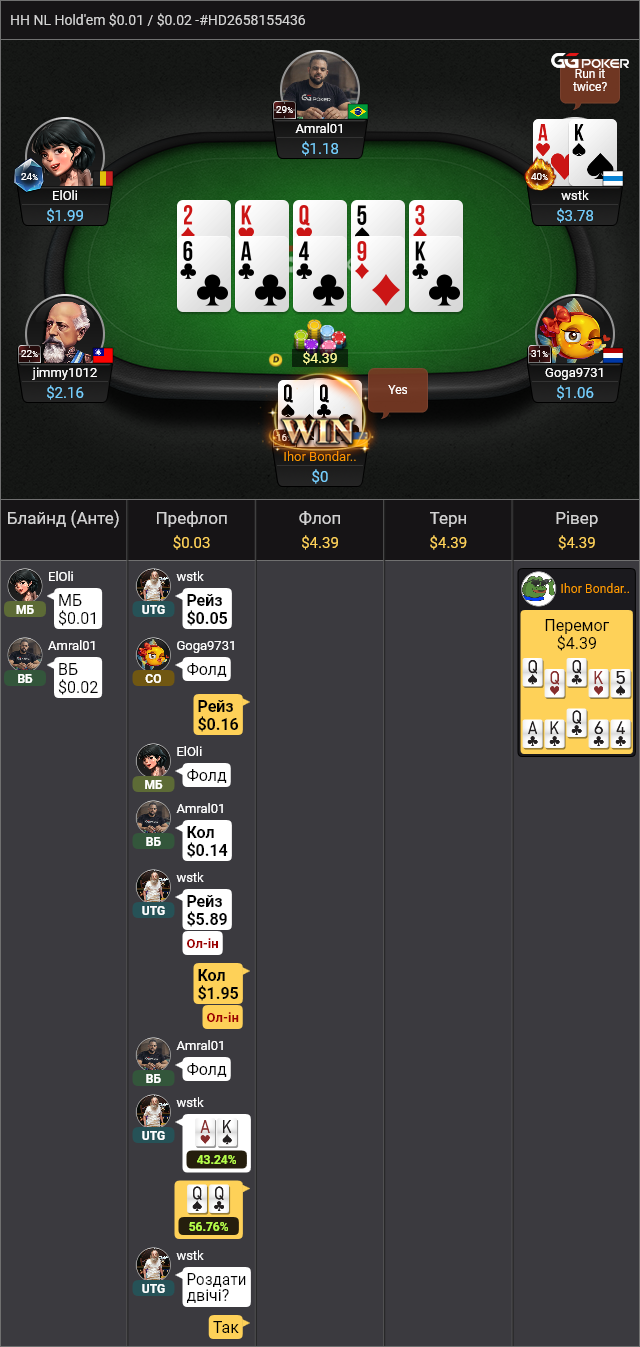
Task: Click jimmy1012's player avatar
Action: (65, 330)
